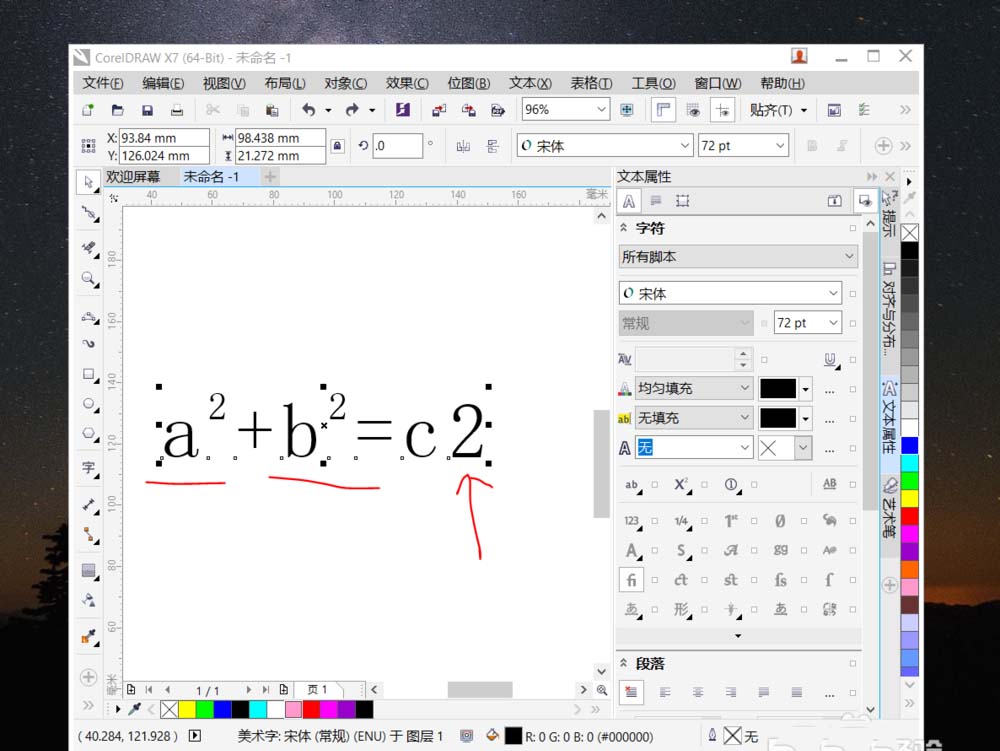Click the superscript position X² icon
The height and width of the screenshot is (751, 1000).
(682, 485)
